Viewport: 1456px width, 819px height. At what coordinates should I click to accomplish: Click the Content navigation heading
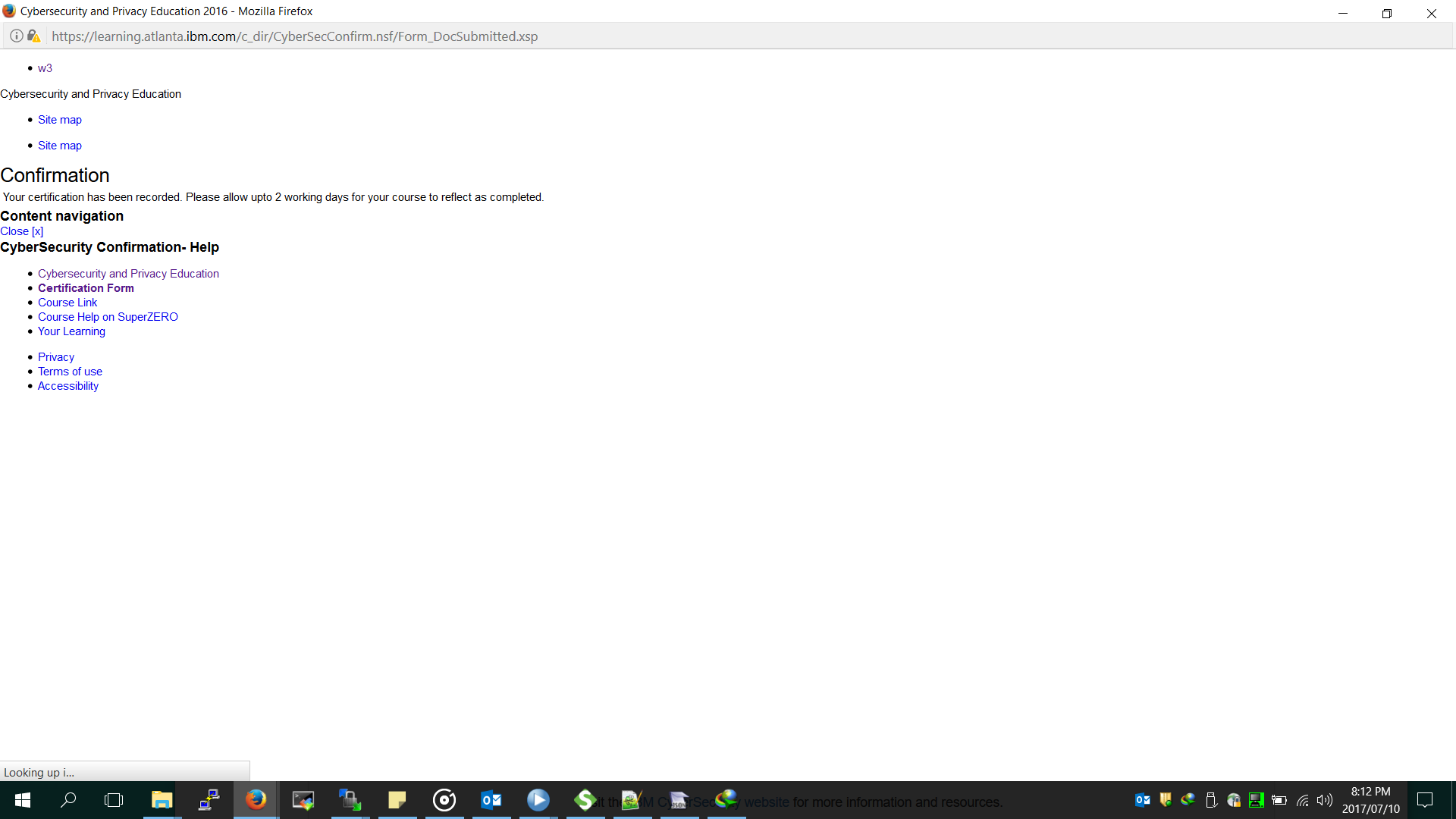coord(61,216)
